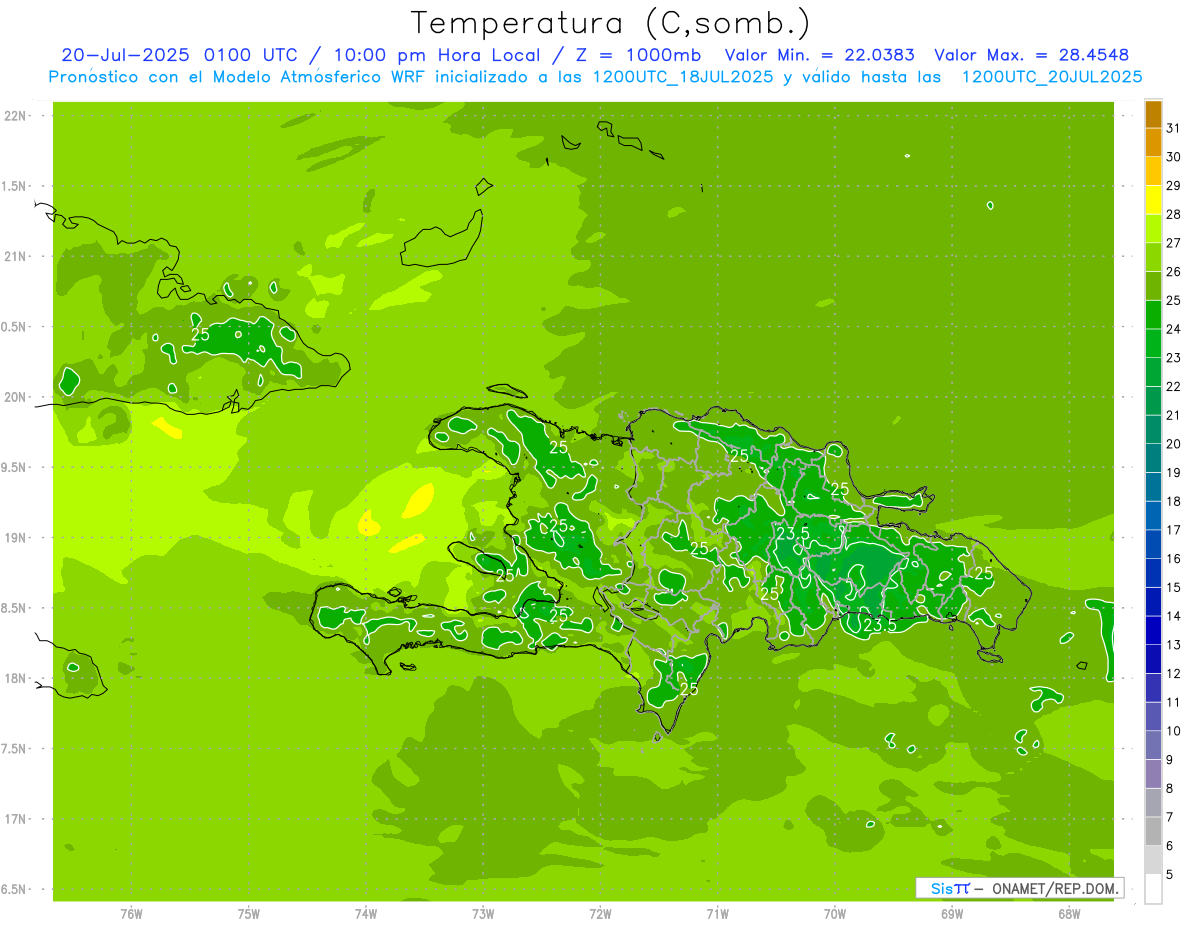
Task: Click initialization time "1200UTC_18JUL2025"
Action: (683, 77)
